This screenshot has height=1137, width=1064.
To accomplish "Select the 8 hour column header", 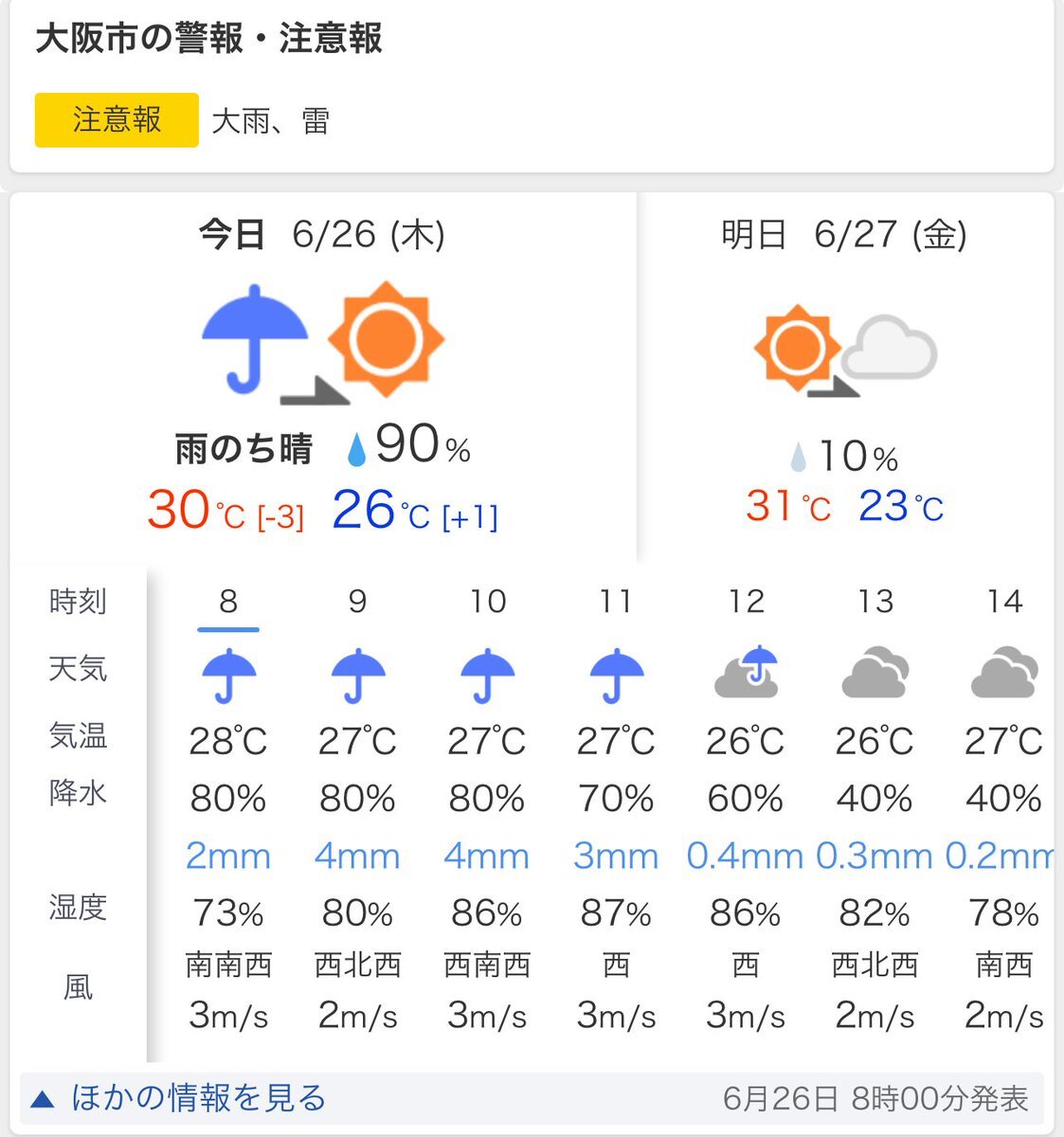I will coord(228,602).
